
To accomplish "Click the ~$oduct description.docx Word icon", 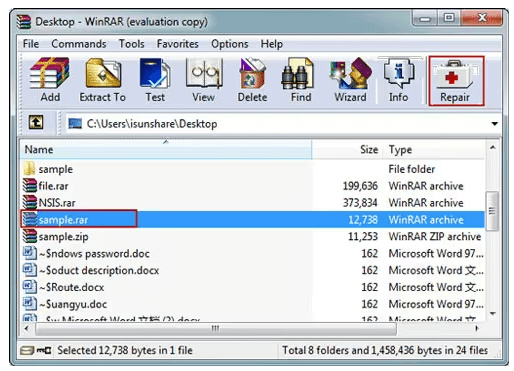I will point(29,270).
